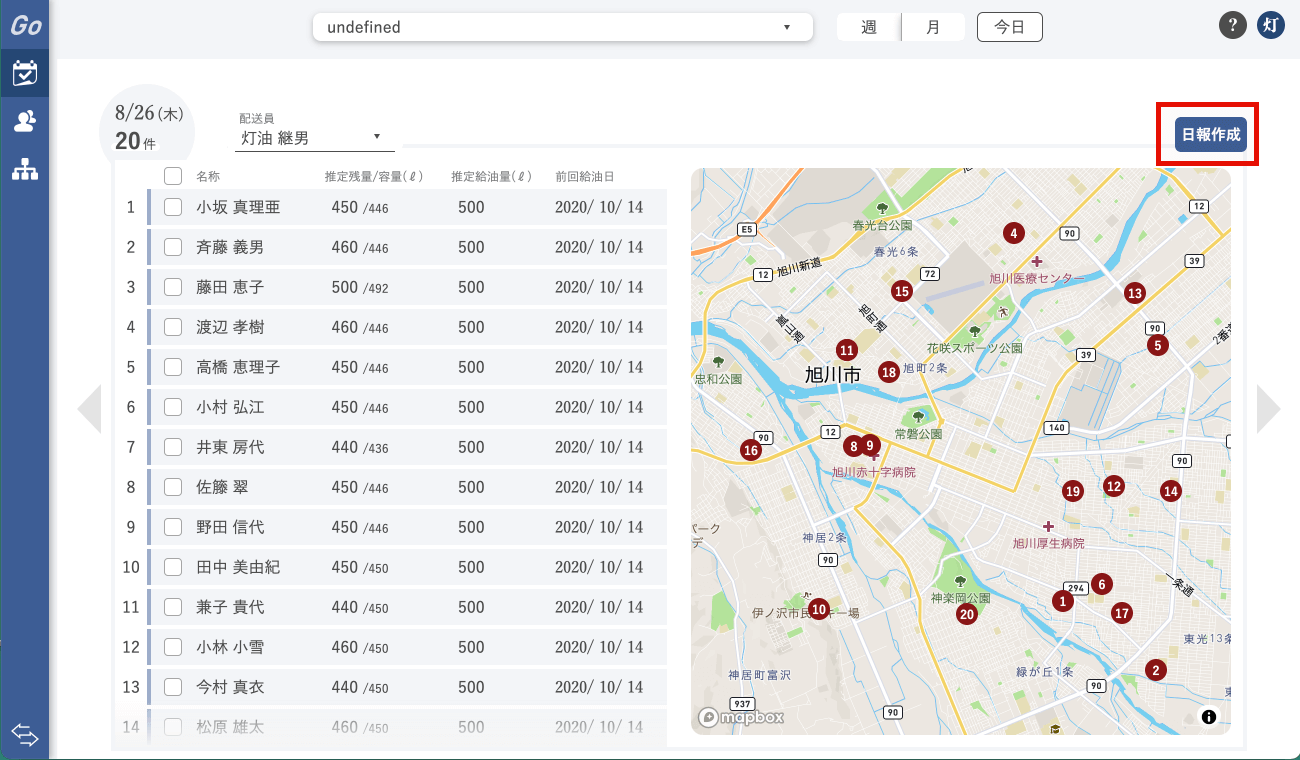Viewport: 1300px width, 760px height.
Task: Check the box for 今村 真衣
Action: [173, 687]
